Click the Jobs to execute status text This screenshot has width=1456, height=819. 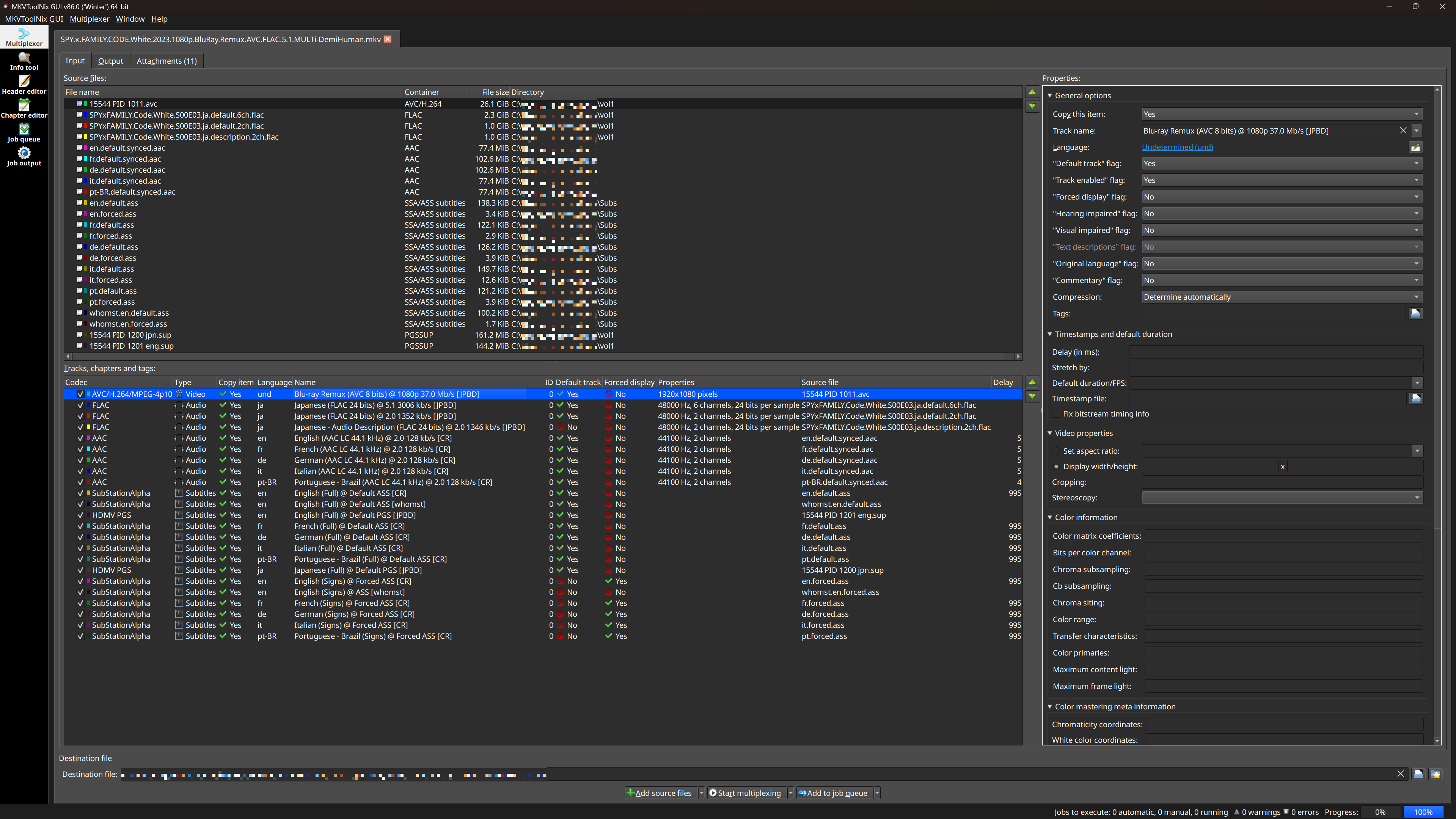[1140, 812]
